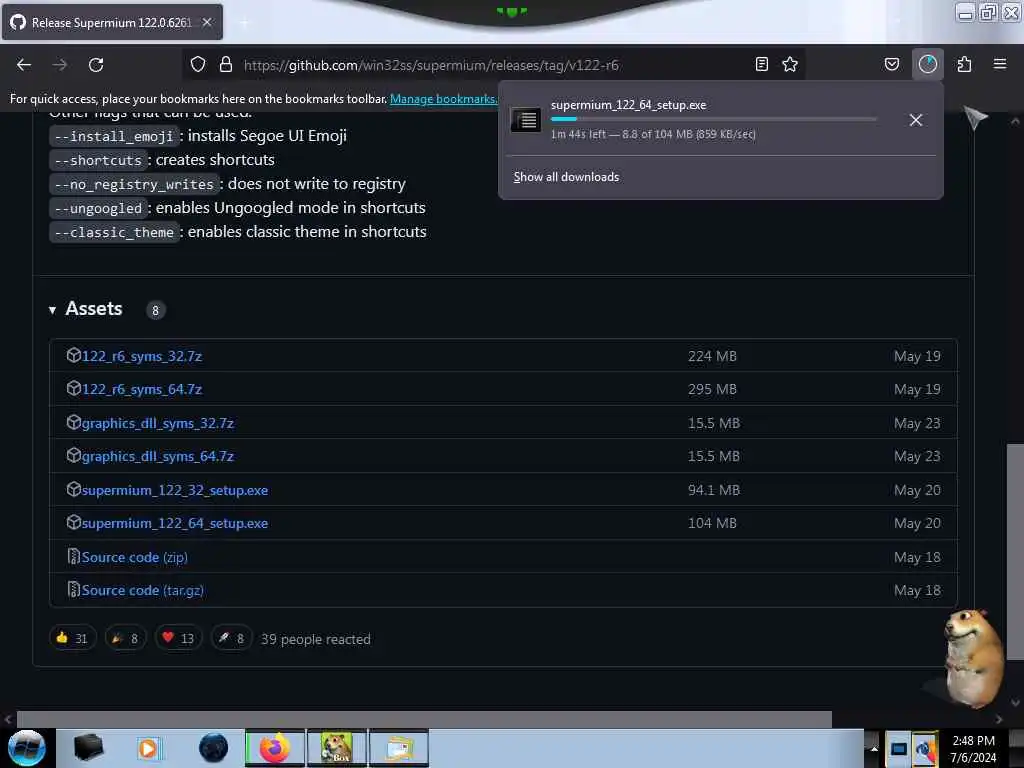
Task: Click the downloads progress toolbar icon
Action: tap(928, 64)
